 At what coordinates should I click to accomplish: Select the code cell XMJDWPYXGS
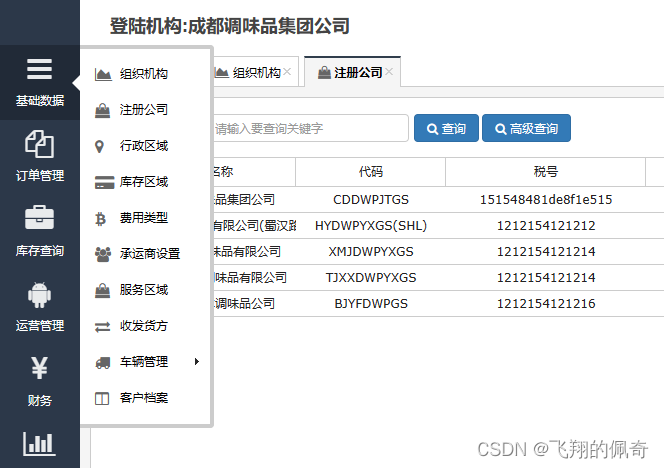pos(371,252)
